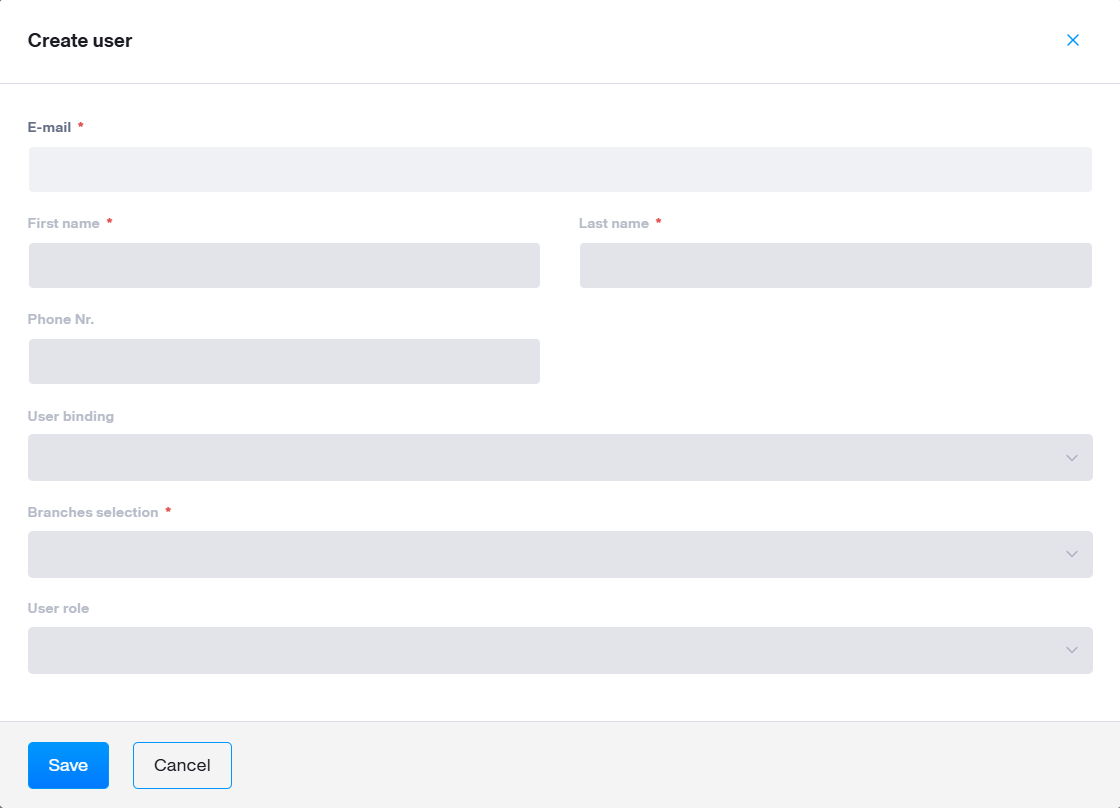Click the Phone Nr. label
Screen dimensions: 1120x808
[60, 318]
